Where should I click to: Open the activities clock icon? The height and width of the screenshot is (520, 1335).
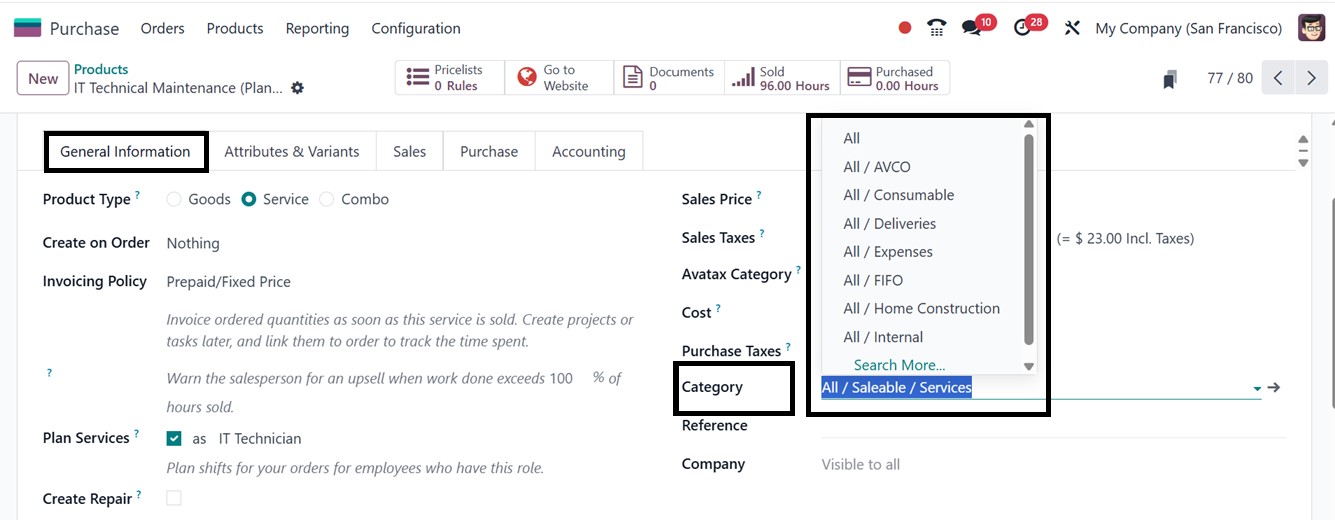tap(1022, 28)
